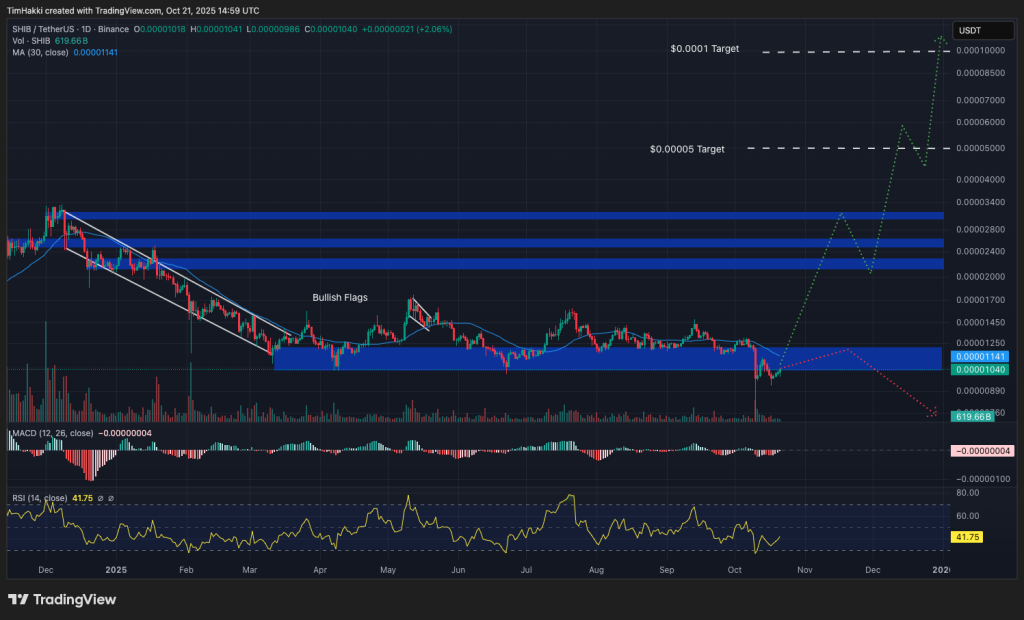Toggle the Vol · SHIB volume indicator
The width and height of the screenshot is (1024, 620).
pos(30,43)
